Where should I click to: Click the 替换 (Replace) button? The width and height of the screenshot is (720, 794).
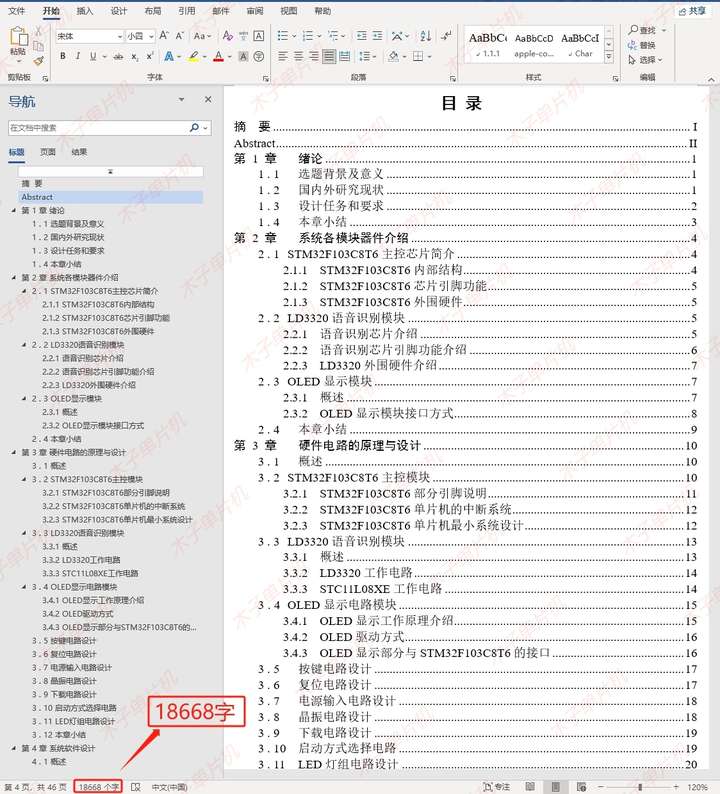point(642,45)
